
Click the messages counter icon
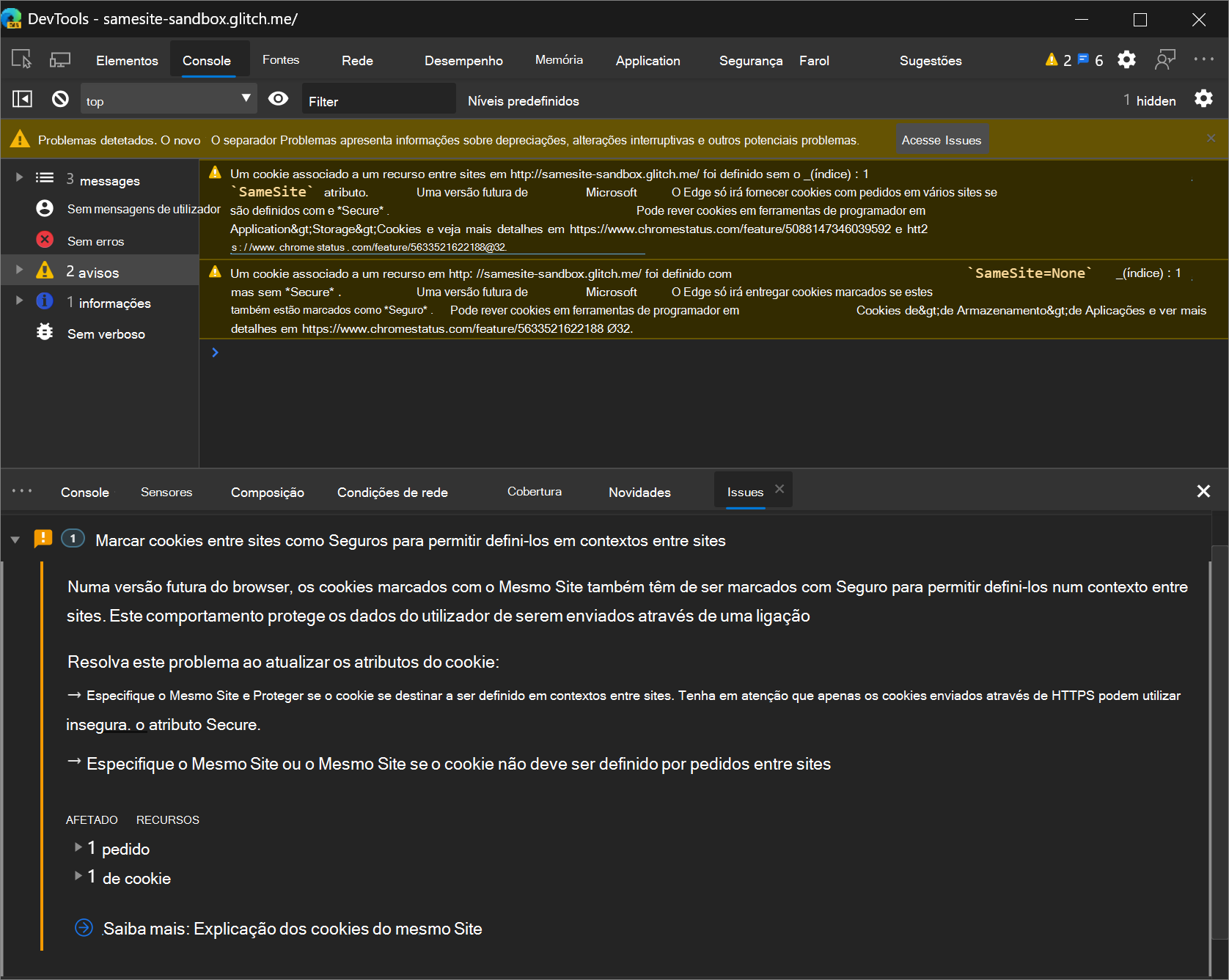1085,60
